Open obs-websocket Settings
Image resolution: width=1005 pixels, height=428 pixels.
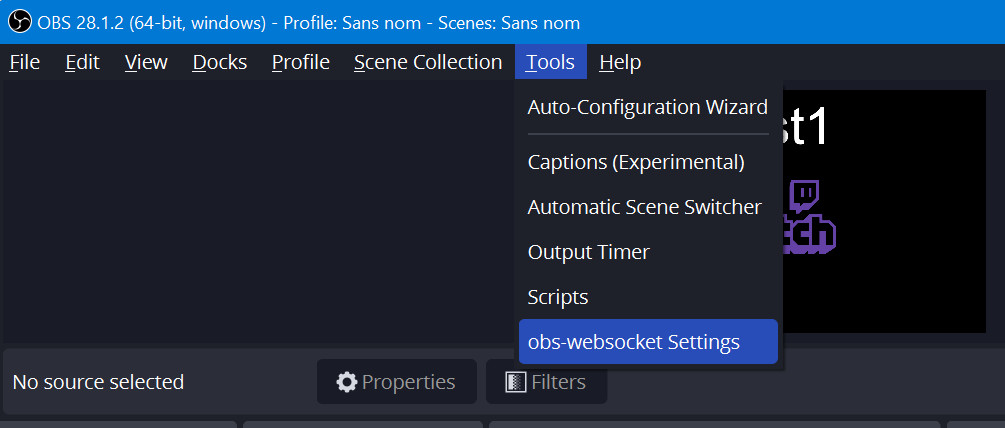pyautogui.click(x=648, y=342)
